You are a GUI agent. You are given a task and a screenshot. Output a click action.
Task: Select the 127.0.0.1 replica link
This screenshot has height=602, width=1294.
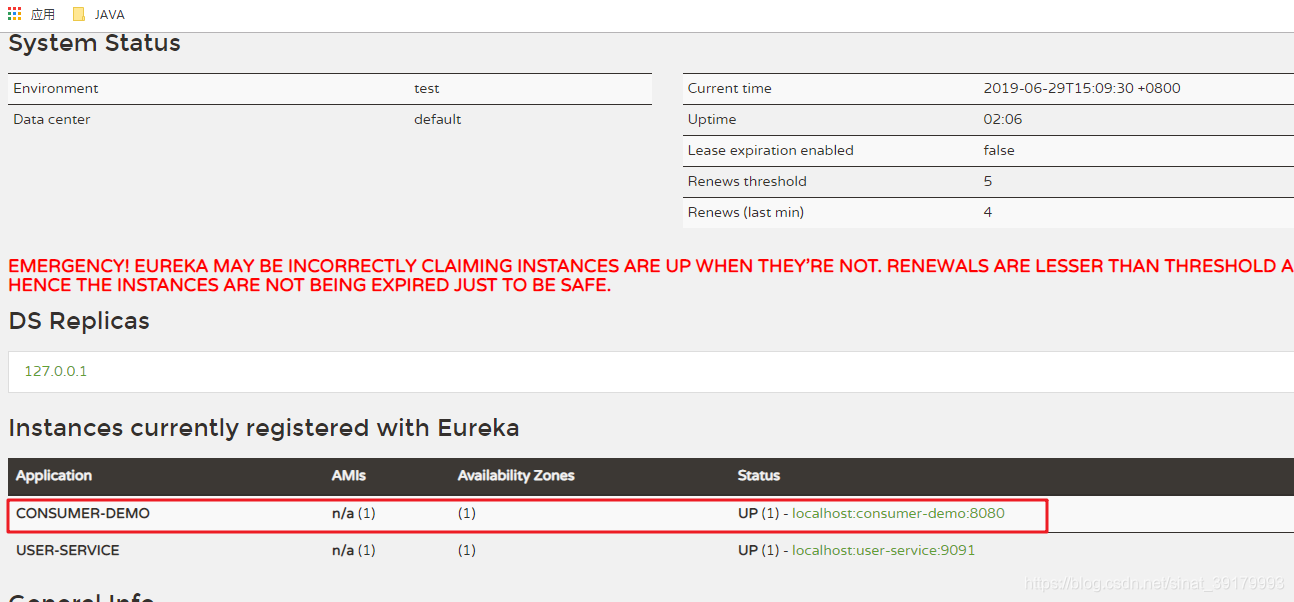coord(56,371)
